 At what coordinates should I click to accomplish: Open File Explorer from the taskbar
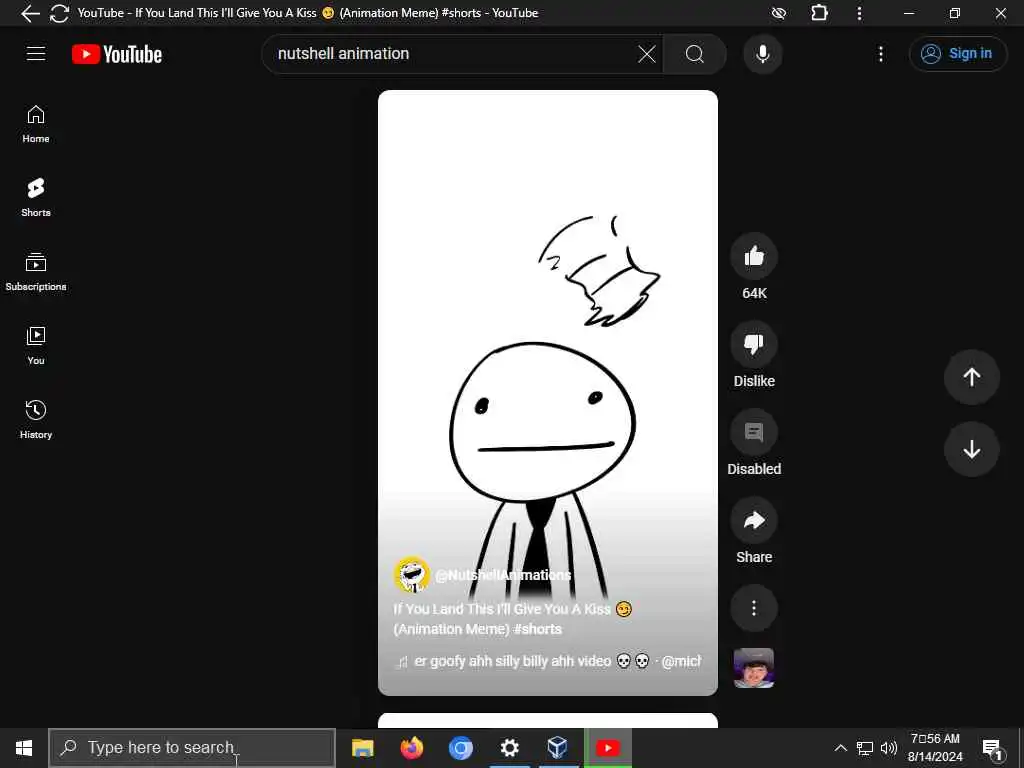pyautogui.click(x=362, y=748)
